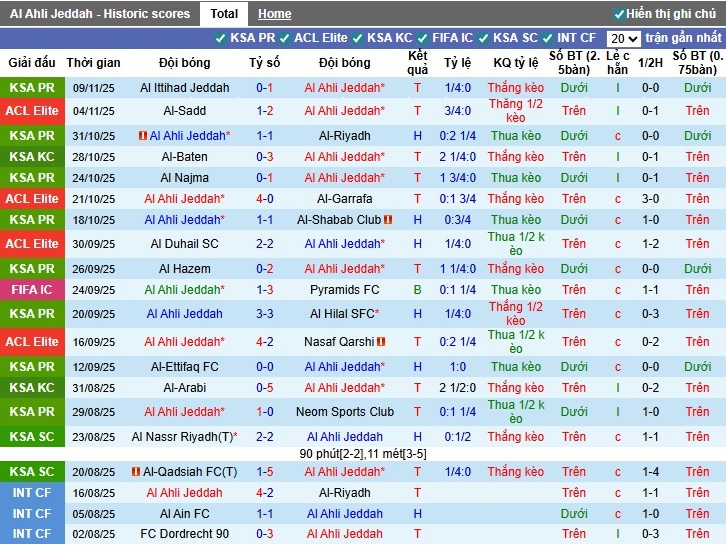
Task: Open the Pyramids FC team link
Action: (x=344, y=290)
